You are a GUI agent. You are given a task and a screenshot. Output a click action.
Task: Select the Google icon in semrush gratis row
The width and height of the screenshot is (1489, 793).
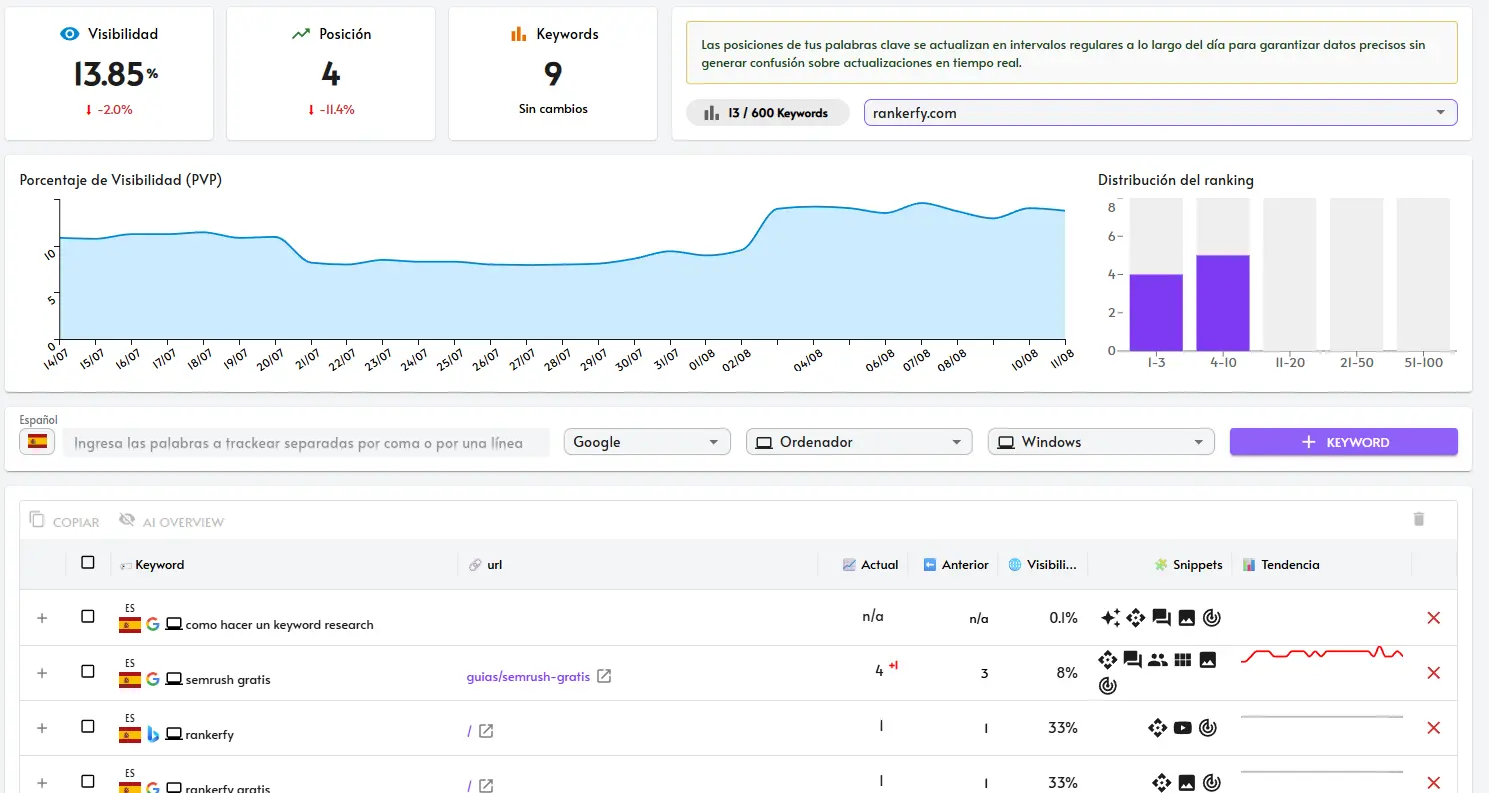pyautogui.click(x=153, y=679)
